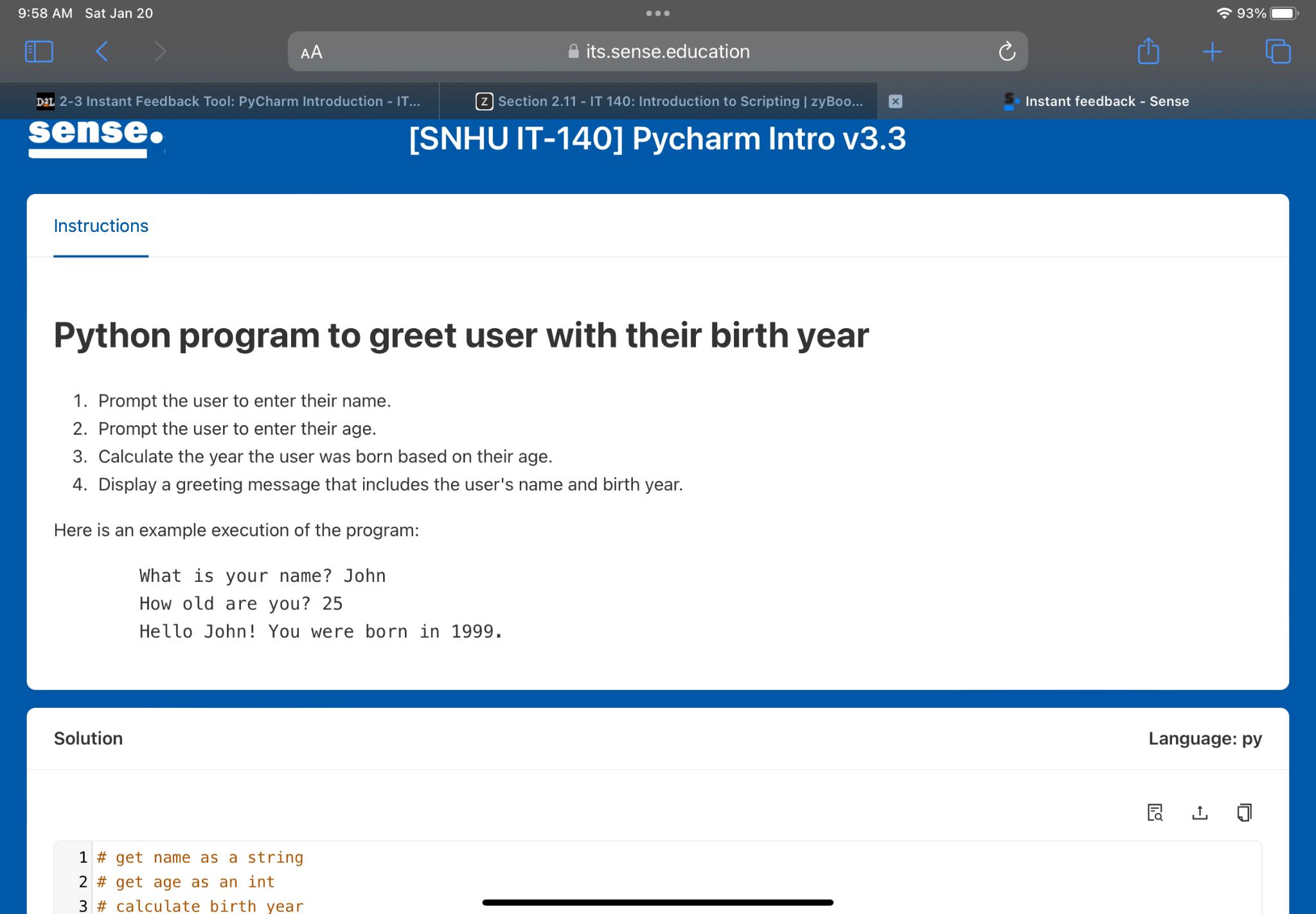This screenshot has height=914, width=1316.
Task: Show the site security via padlock icon
Action: click(x=574, y=51)
